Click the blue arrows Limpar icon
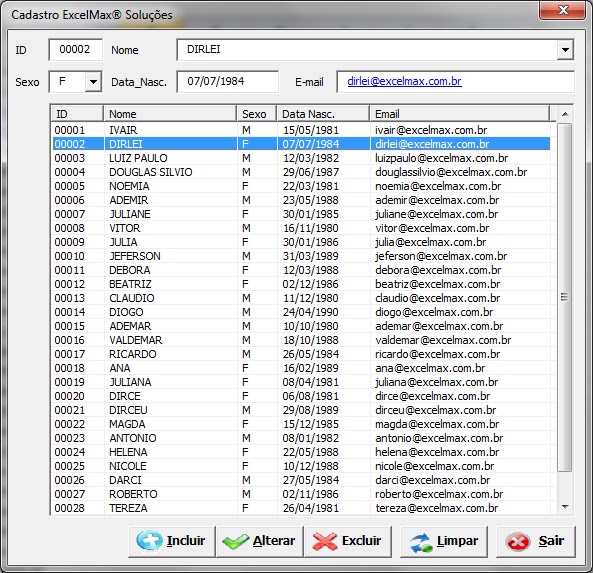The image size is (593, 573). click(x=421, y=542)
